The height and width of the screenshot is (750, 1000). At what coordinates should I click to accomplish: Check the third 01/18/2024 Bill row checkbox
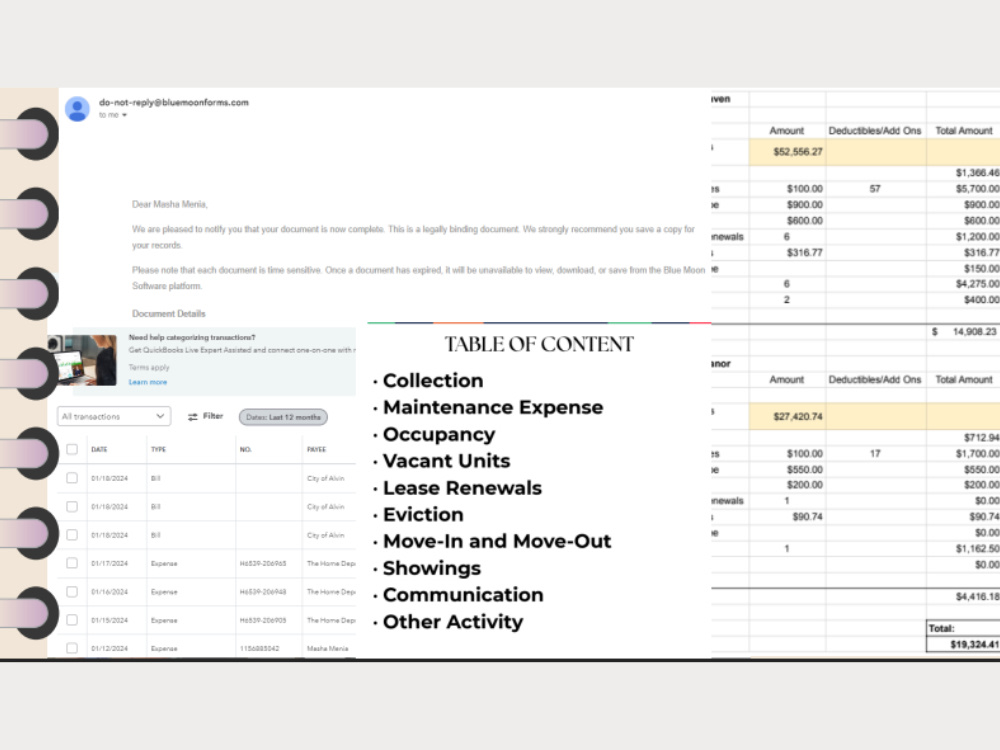[x=72, y=535]
